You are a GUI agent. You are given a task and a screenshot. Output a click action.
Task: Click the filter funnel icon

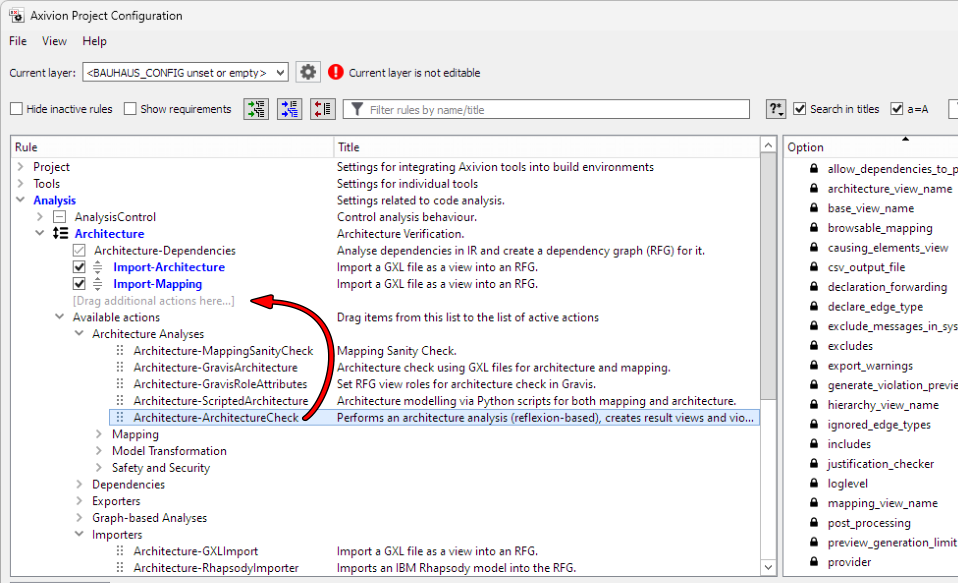357,109
